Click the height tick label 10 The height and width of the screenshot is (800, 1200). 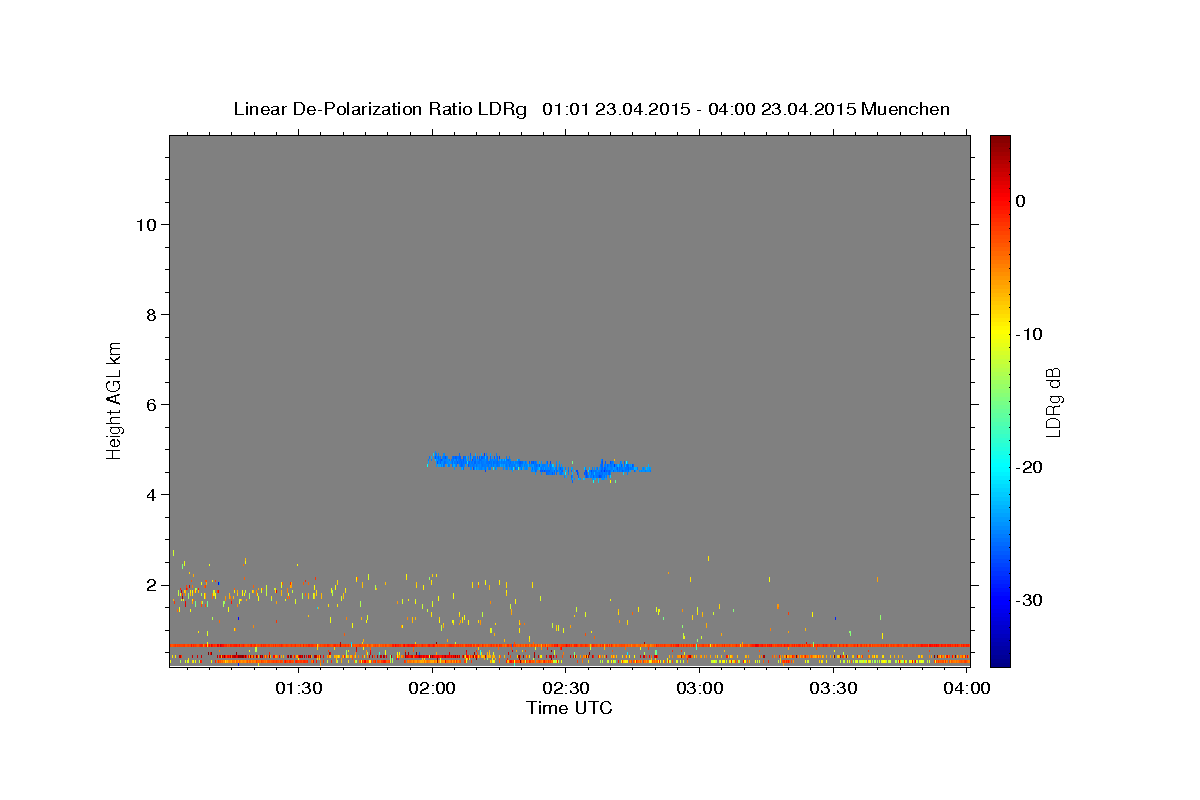[x=145, y=225]
